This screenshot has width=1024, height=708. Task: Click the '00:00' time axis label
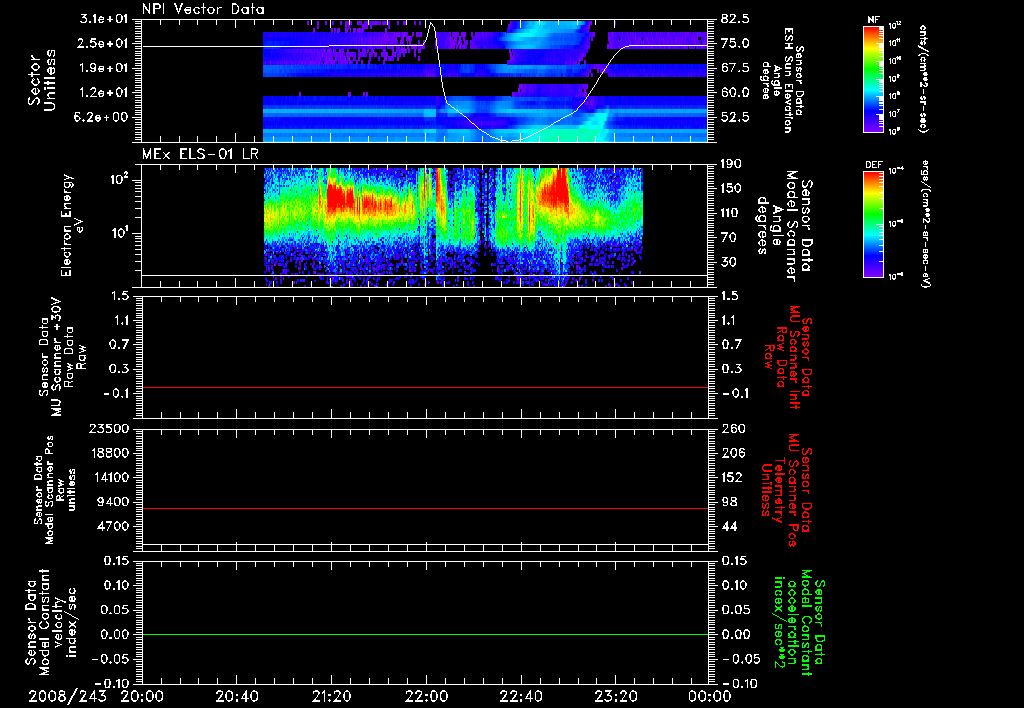[709, 696]
